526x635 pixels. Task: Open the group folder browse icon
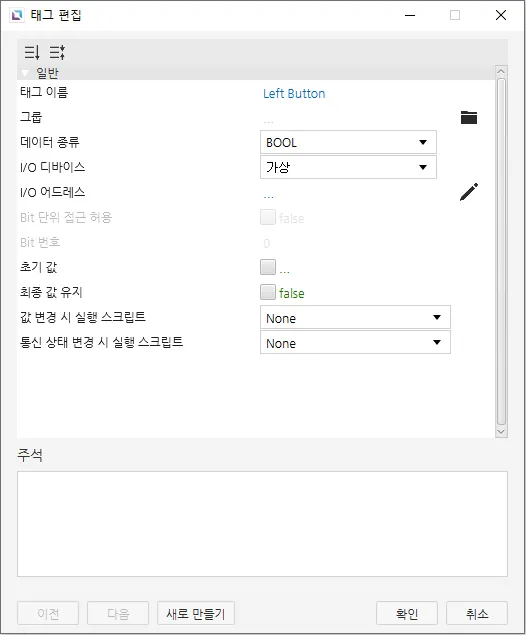click(x=469, y=117)
